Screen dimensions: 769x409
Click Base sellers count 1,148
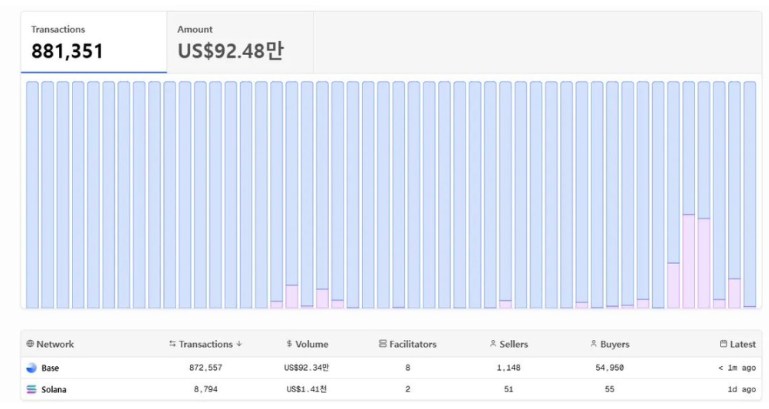click(x=509, y=368)
